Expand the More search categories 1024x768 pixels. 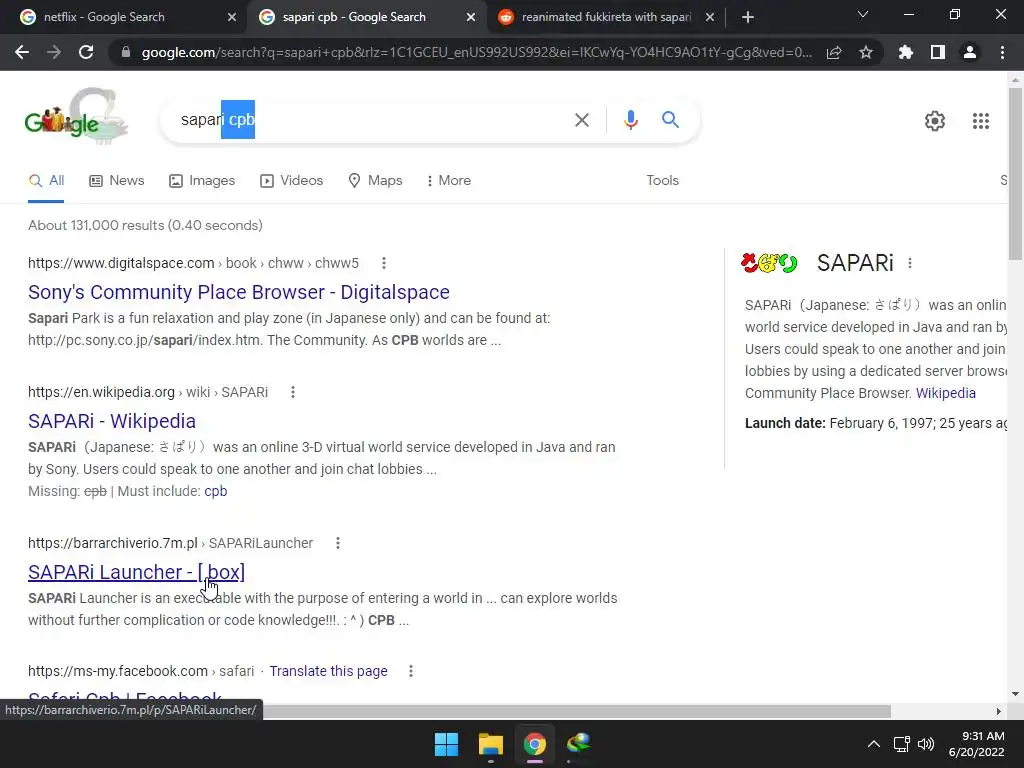click(449, 181)
